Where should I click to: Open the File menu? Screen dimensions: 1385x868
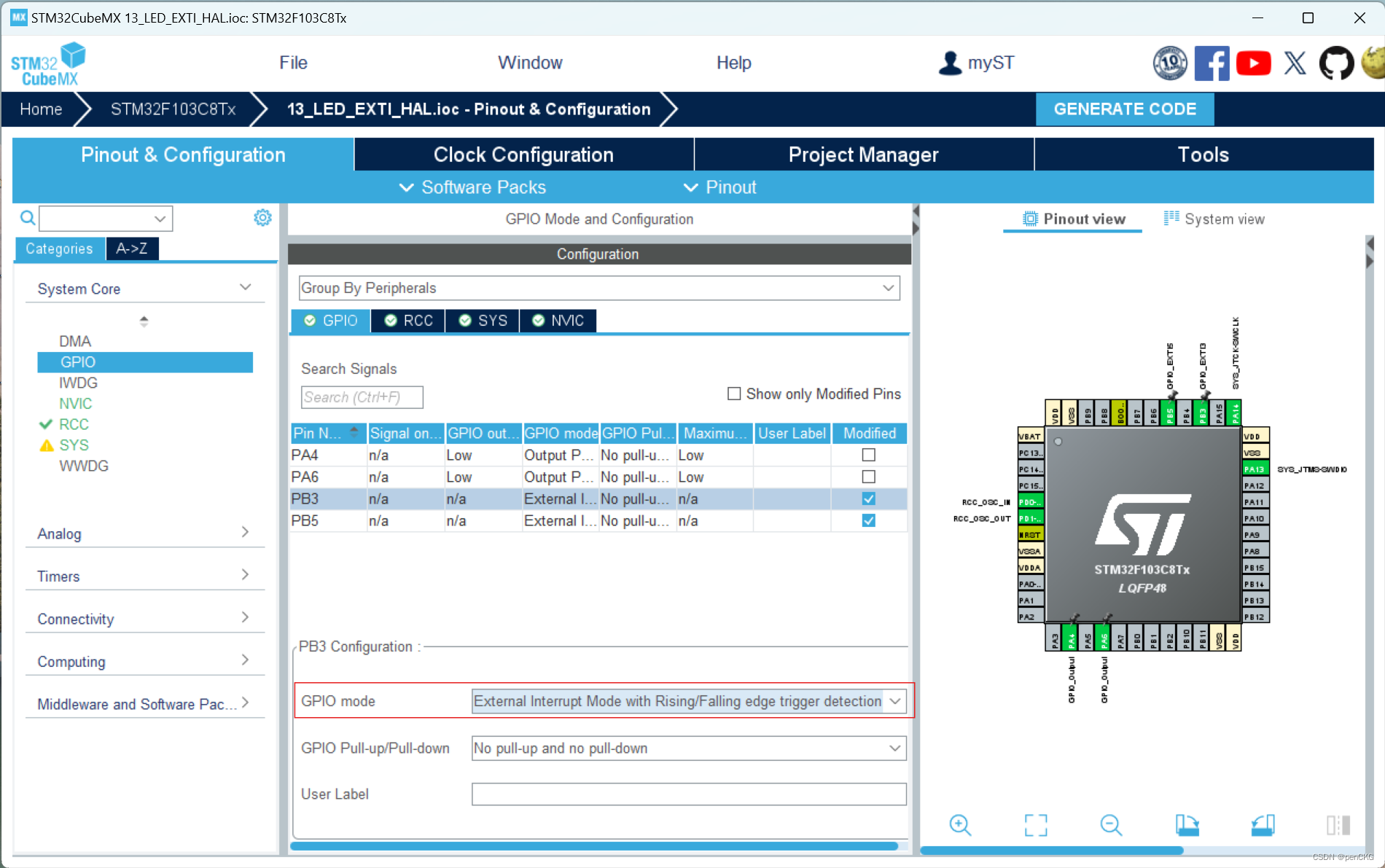pos(293,63)
